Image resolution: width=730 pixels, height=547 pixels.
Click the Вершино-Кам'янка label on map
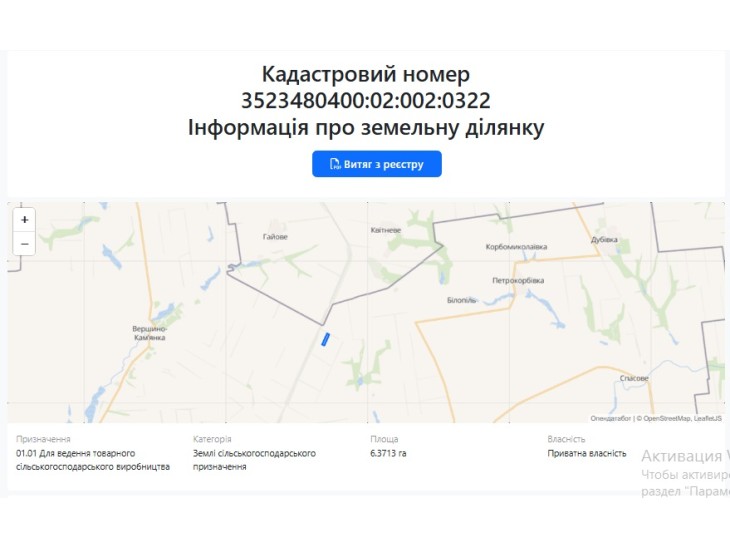click(x=149, y=333)
